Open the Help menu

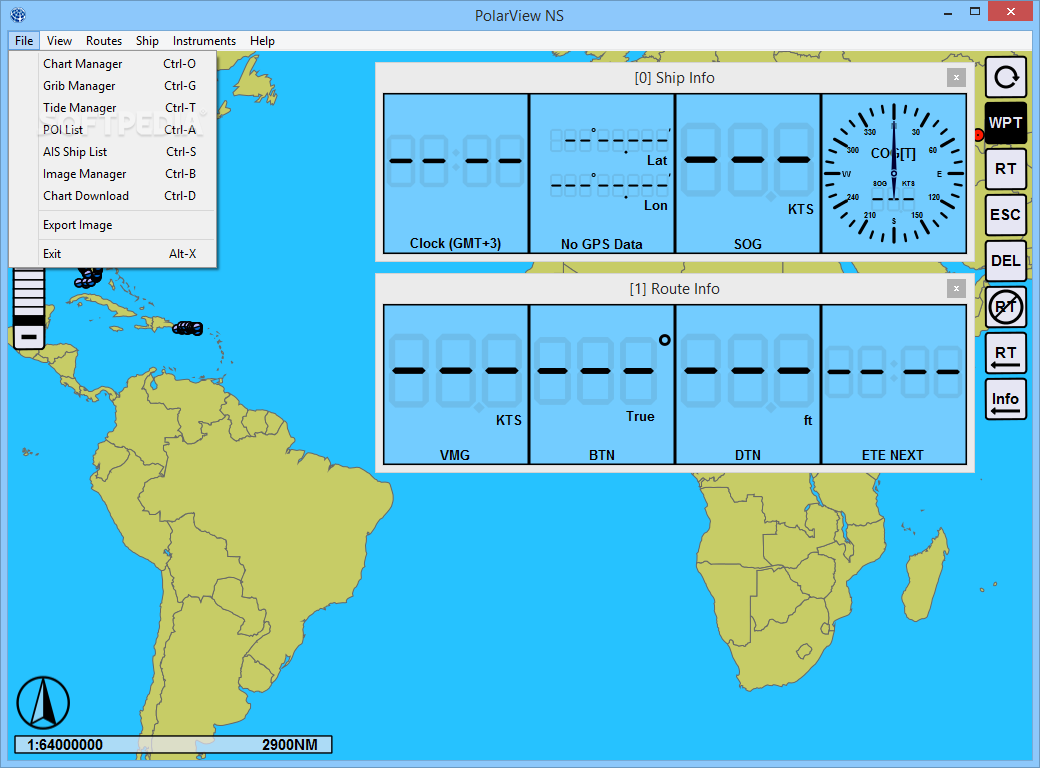pos(262,40)
